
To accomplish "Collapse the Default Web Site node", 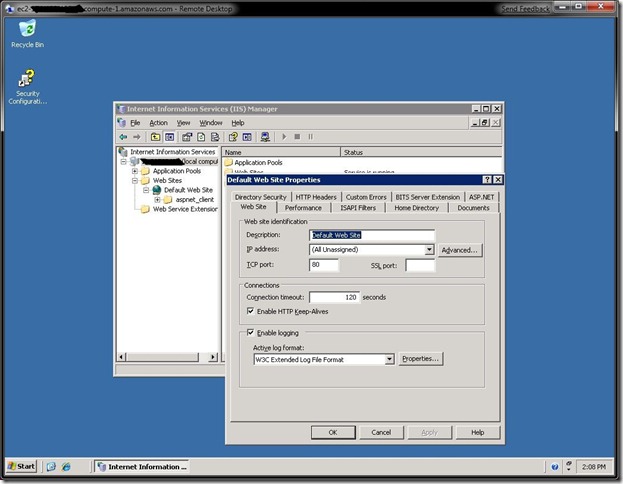I will [146, 190].
